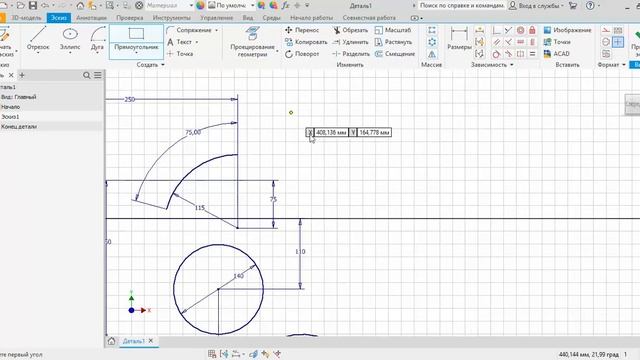Viewport: 640px width, 360px height.
Task: Click the parallel constraint icon
Action: click(496, 42)
